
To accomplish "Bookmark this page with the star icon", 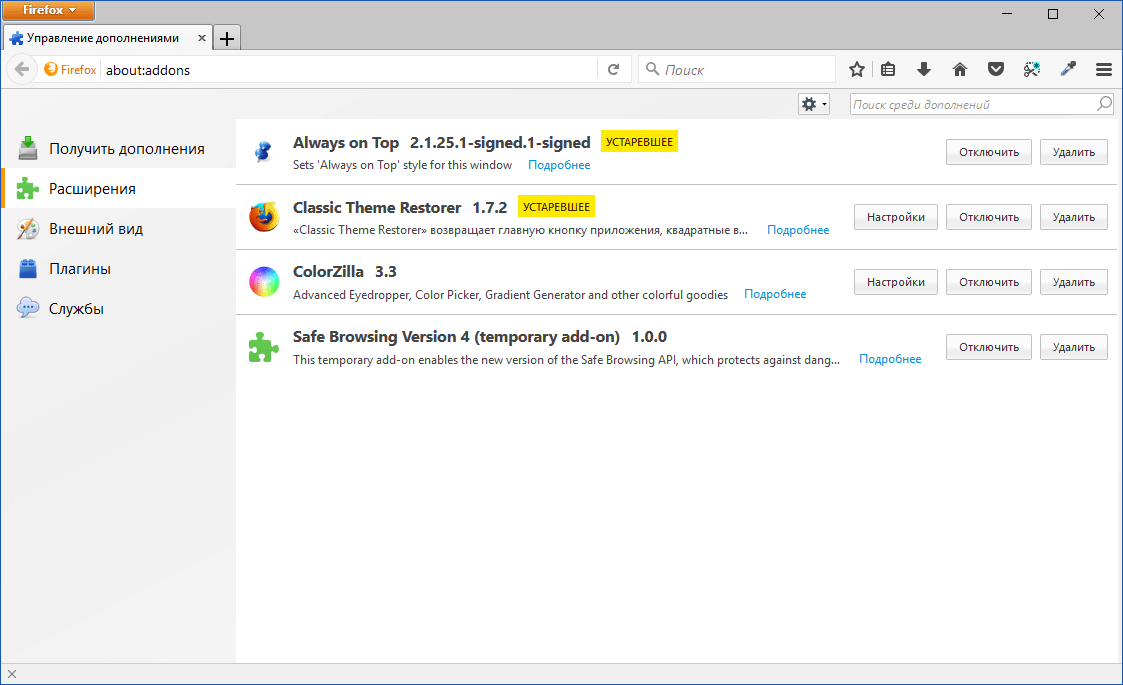I will pos(857,70).
